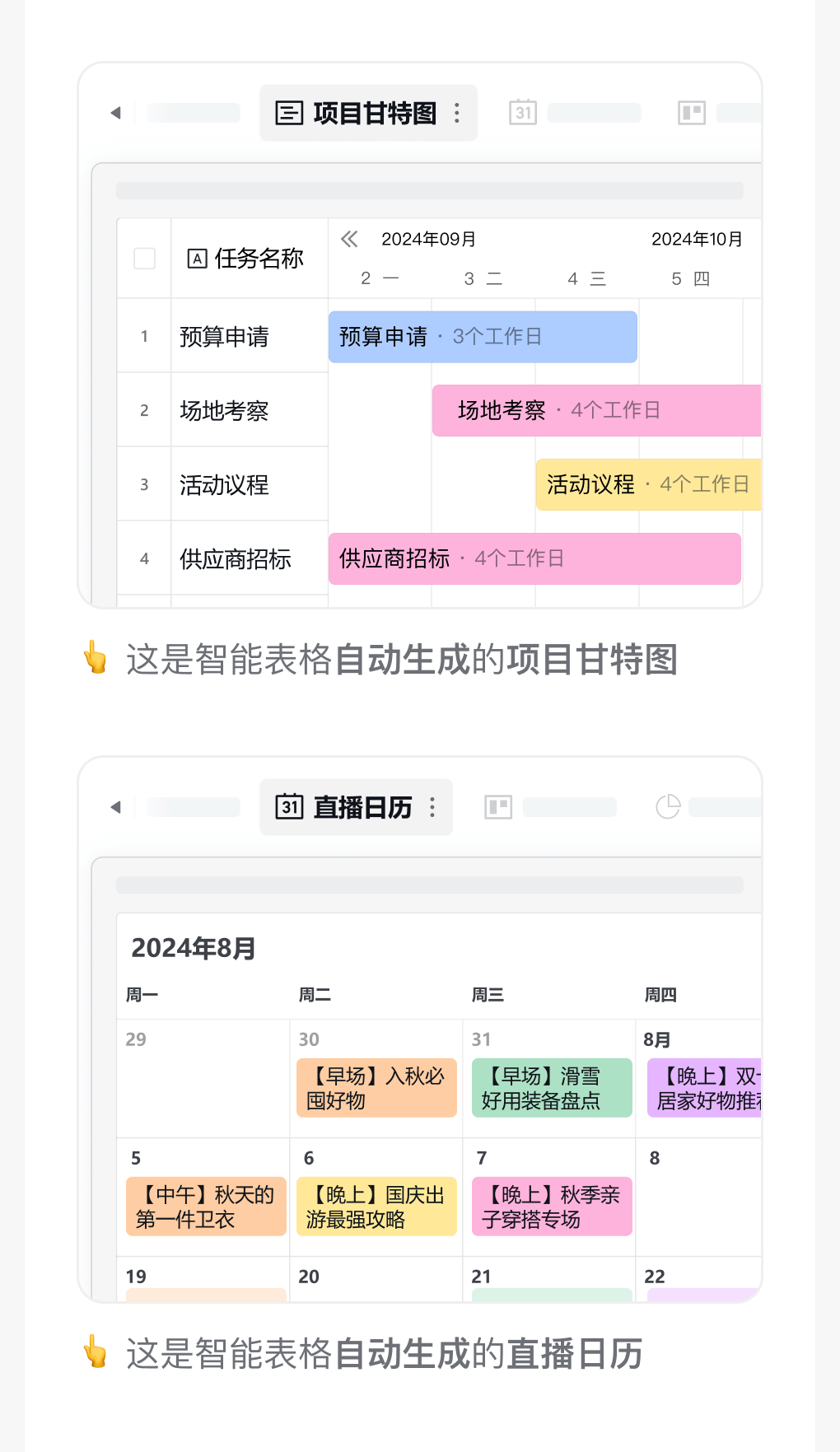Open the 直播日历 tab
Viewport: 840px width, 1452px height.
pyautogui.click(x=356, y=807)
